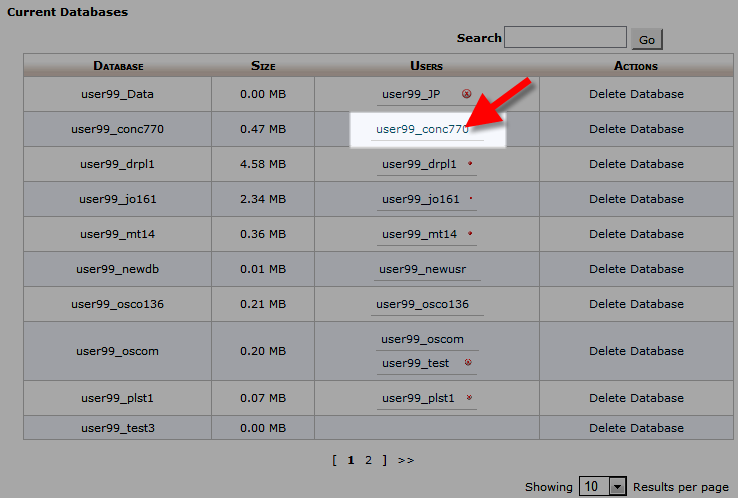Click the database Search input field

pos(565,38)
